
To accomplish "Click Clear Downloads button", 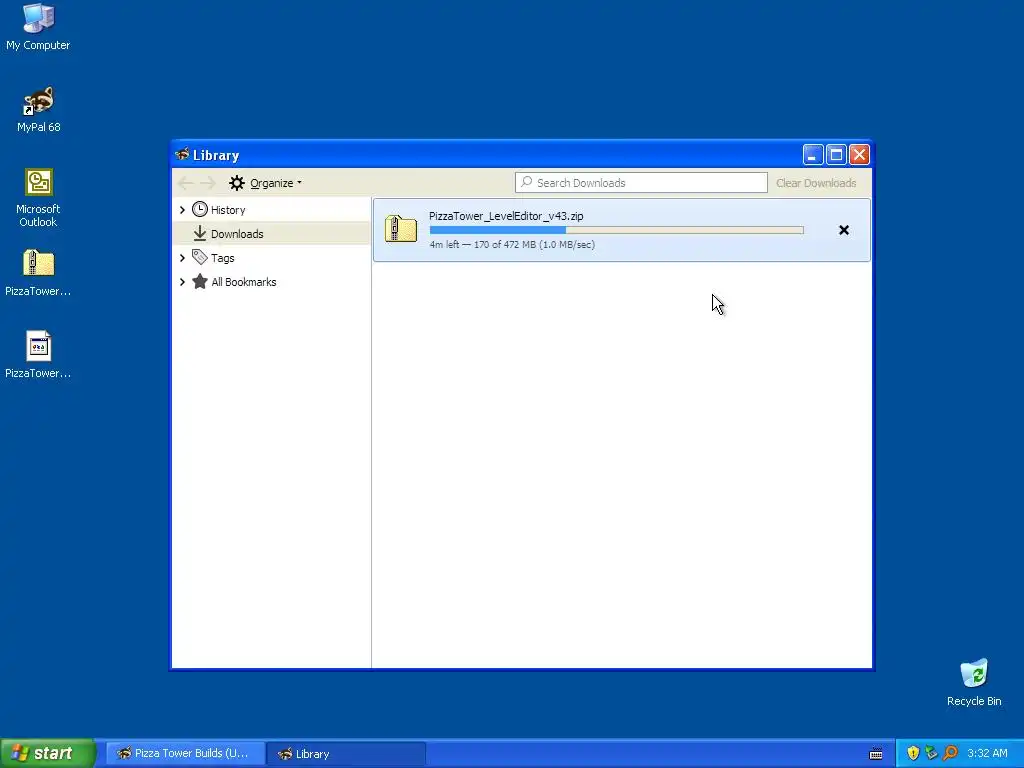I will point(816,183).
